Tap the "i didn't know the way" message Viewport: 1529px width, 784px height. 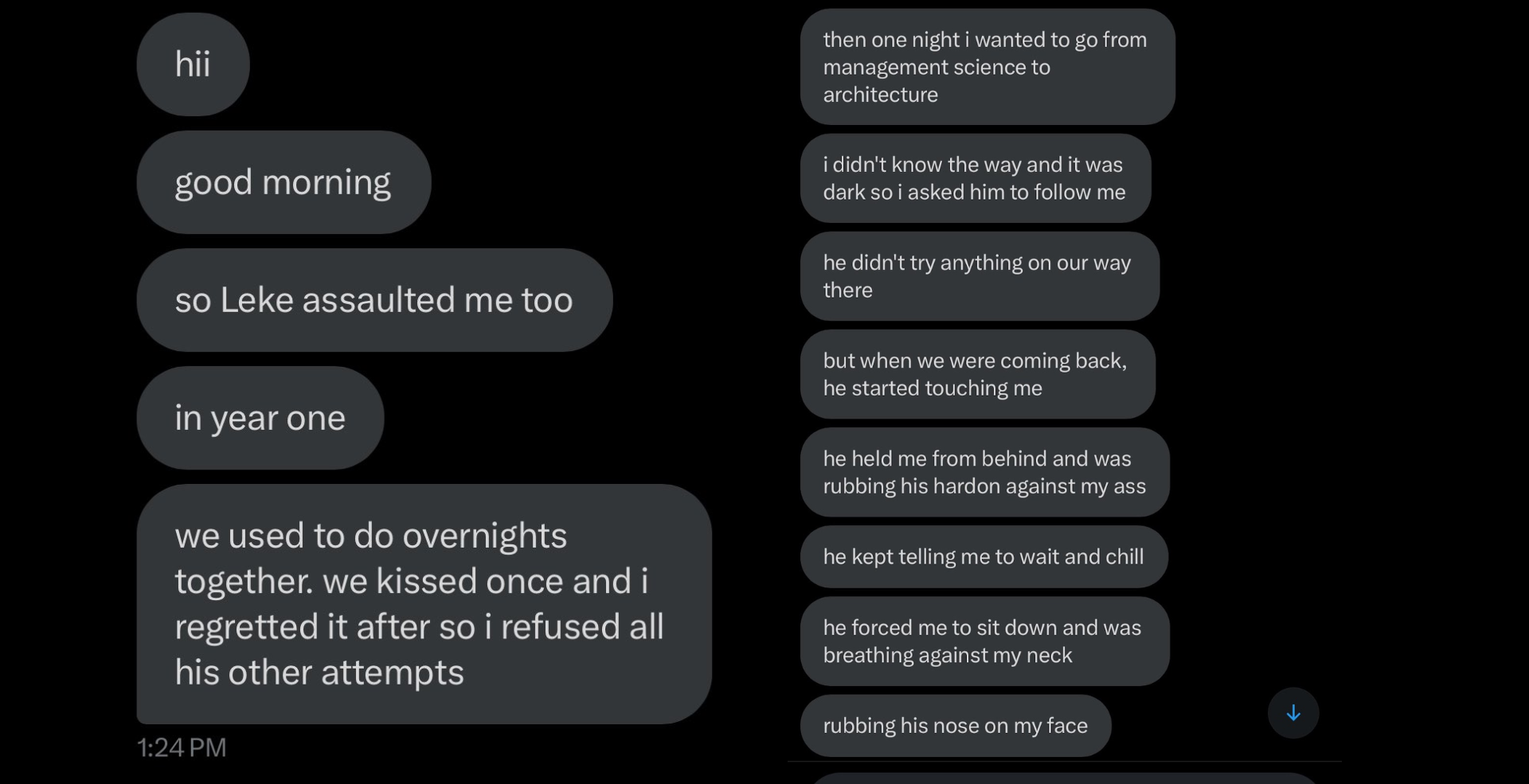(x=975, y=178)
